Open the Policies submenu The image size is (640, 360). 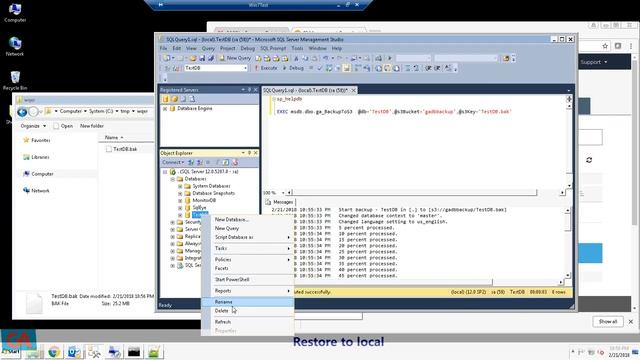[247, 260]
